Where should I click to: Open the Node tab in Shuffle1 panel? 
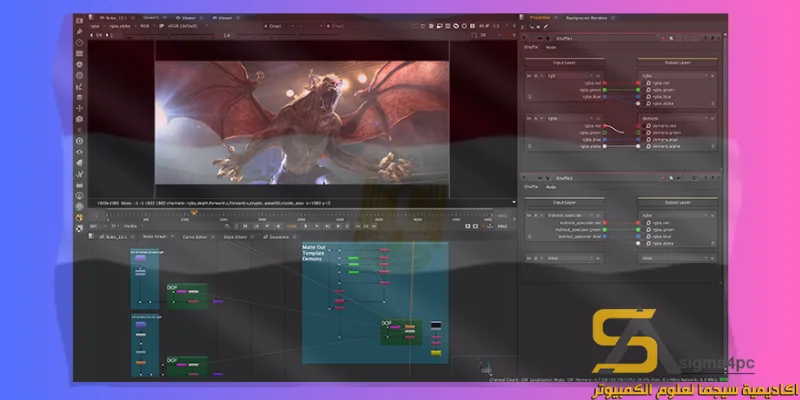pos(551,47)
